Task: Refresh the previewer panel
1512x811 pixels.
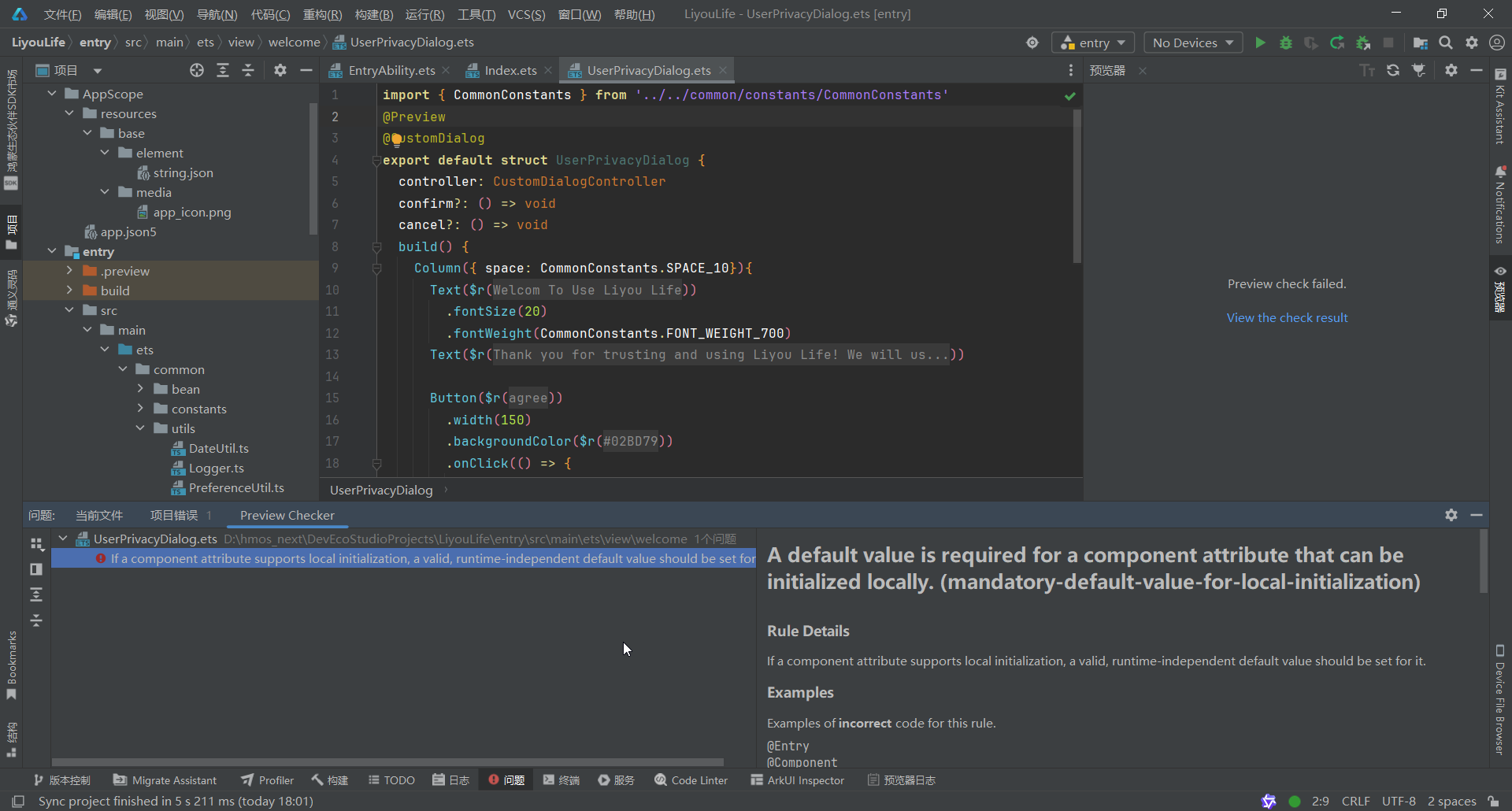Action: (1393, 70)
